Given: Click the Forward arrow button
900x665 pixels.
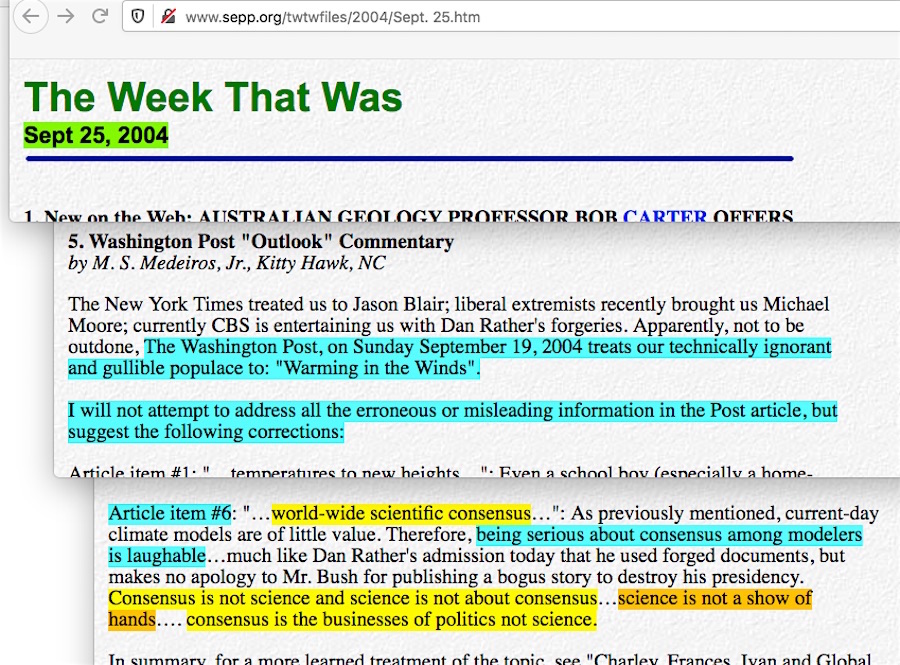Looking at the screenshot, I should click(x=66, y=16).
